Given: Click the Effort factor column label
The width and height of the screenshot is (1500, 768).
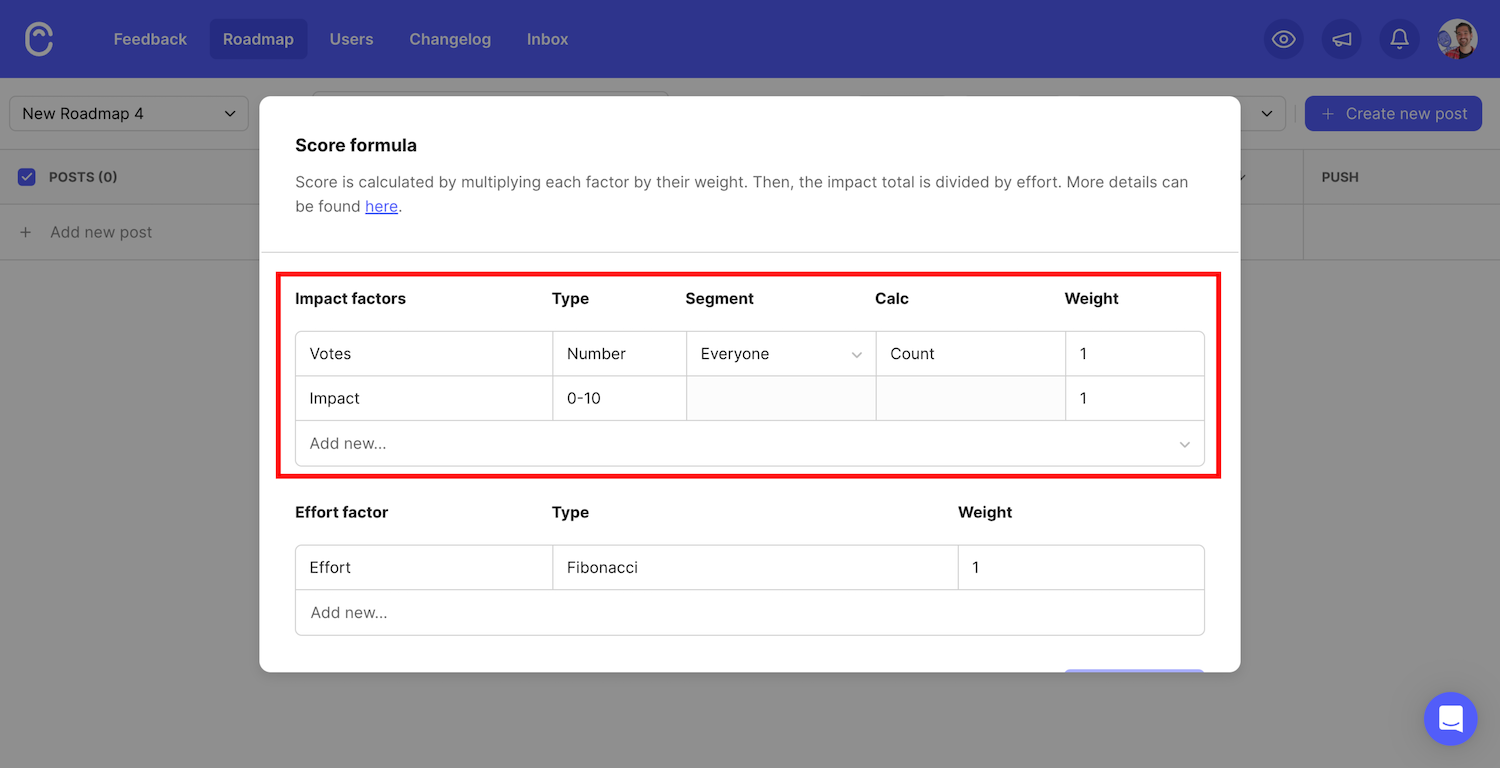Looking at the screenshot, I should pos(342,512).
